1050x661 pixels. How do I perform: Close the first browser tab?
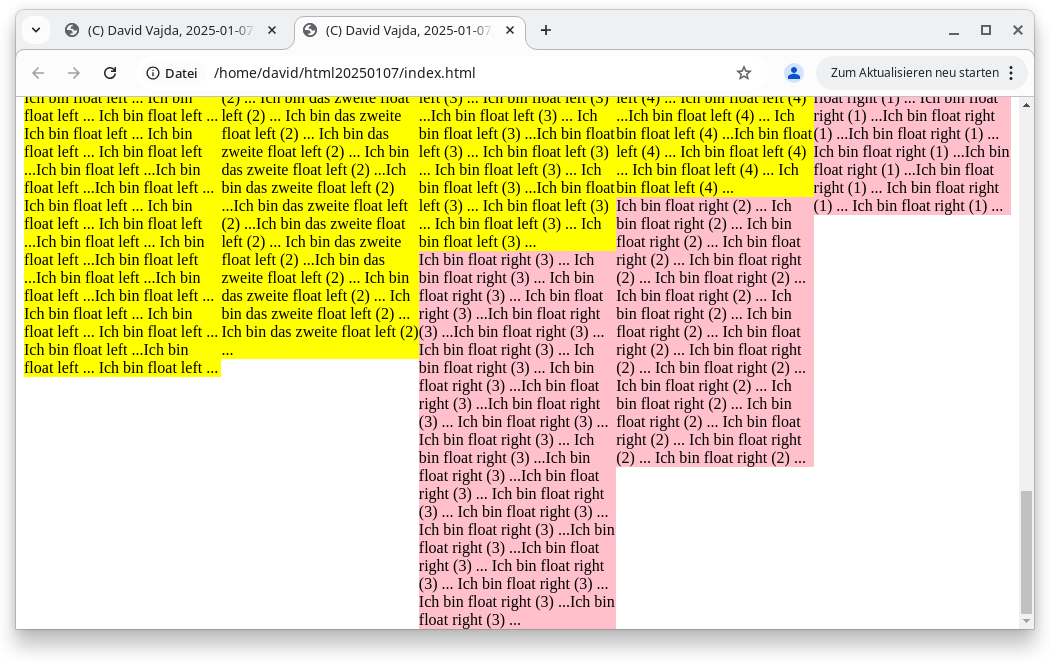click(x=272, y=30)
